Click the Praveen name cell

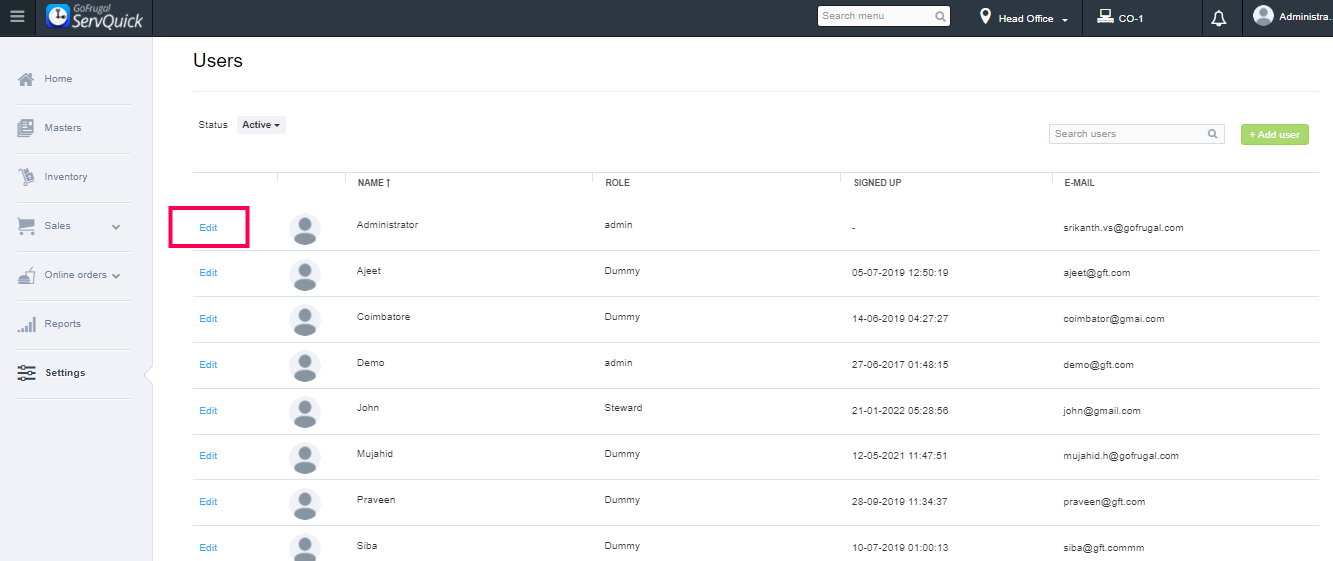coord(376,500)
